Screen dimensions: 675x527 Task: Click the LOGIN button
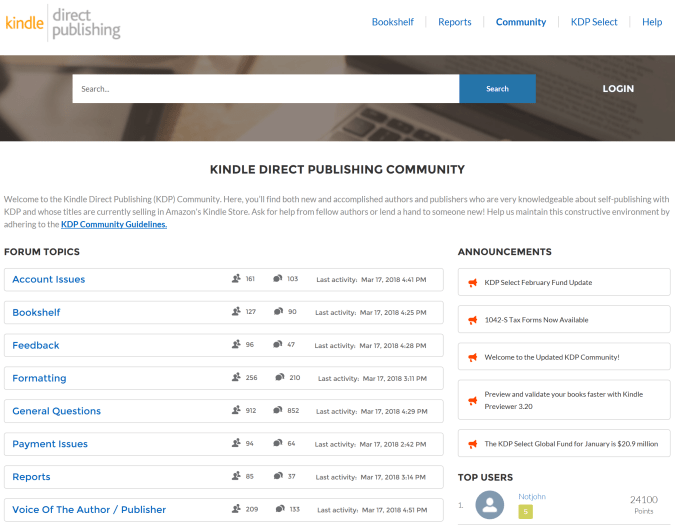pos(618,89)
